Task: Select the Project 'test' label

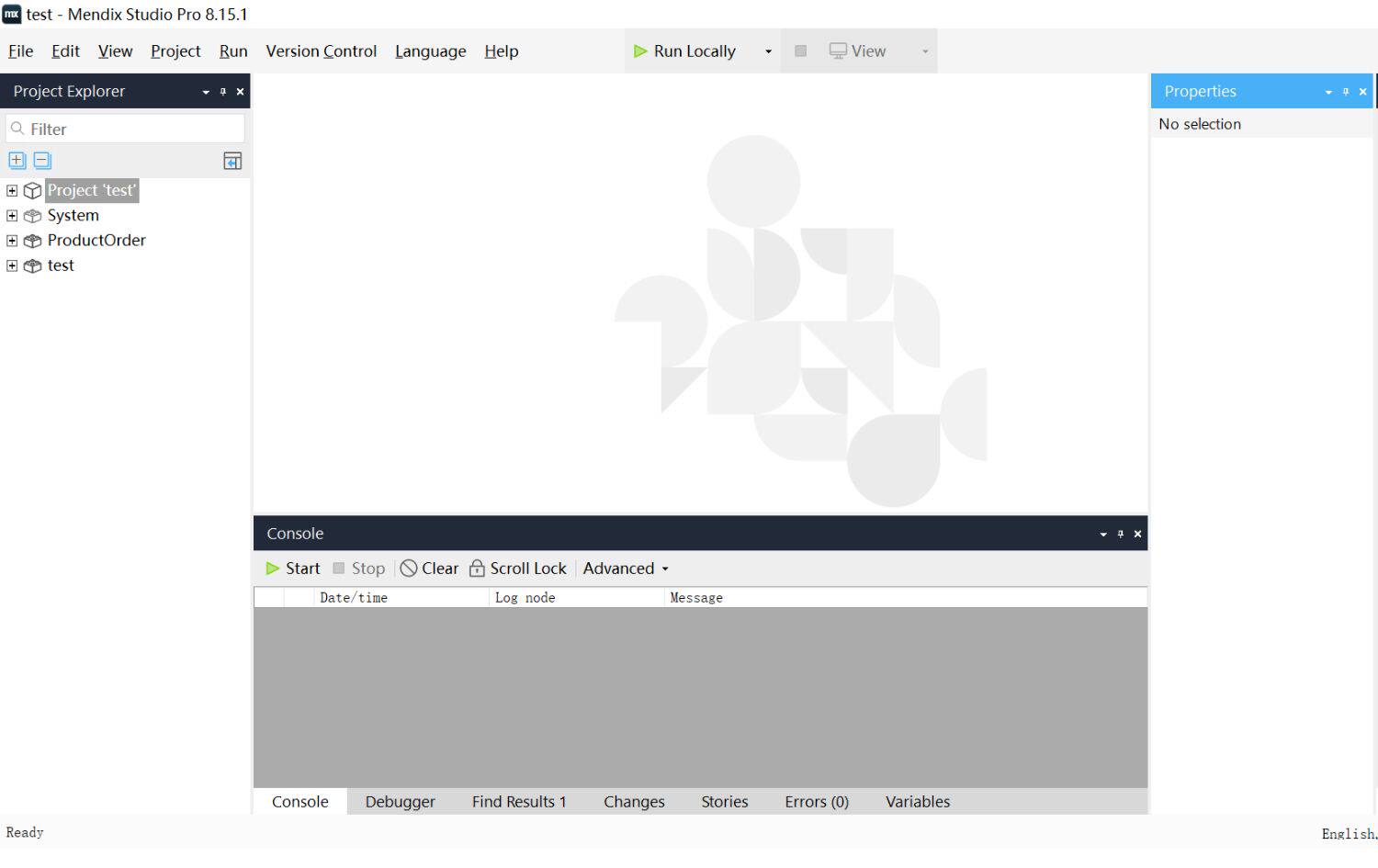Action: 92,191
